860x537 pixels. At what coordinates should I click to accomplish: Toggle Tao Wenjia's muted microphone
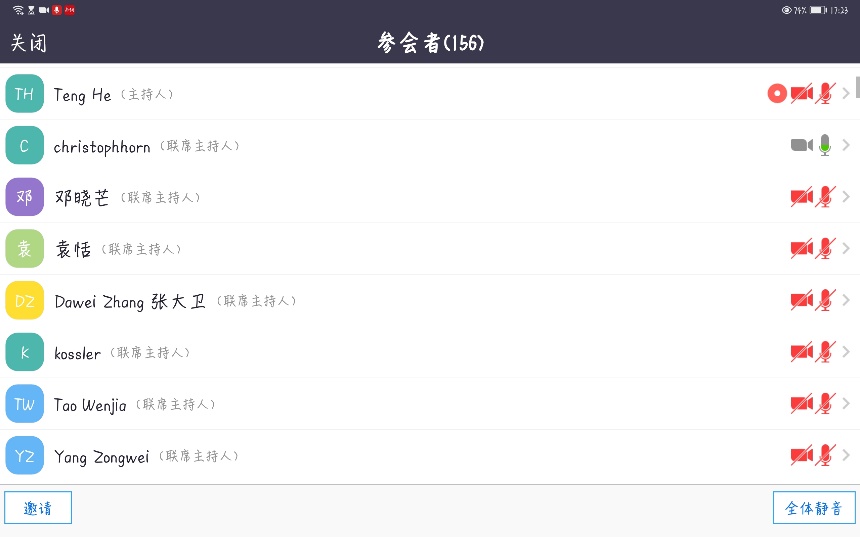[825, 404]
